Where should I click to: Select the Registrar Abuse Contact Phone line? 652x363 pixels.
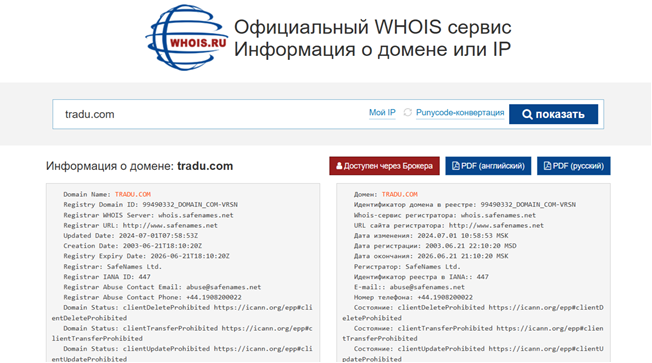click(152, 297)
